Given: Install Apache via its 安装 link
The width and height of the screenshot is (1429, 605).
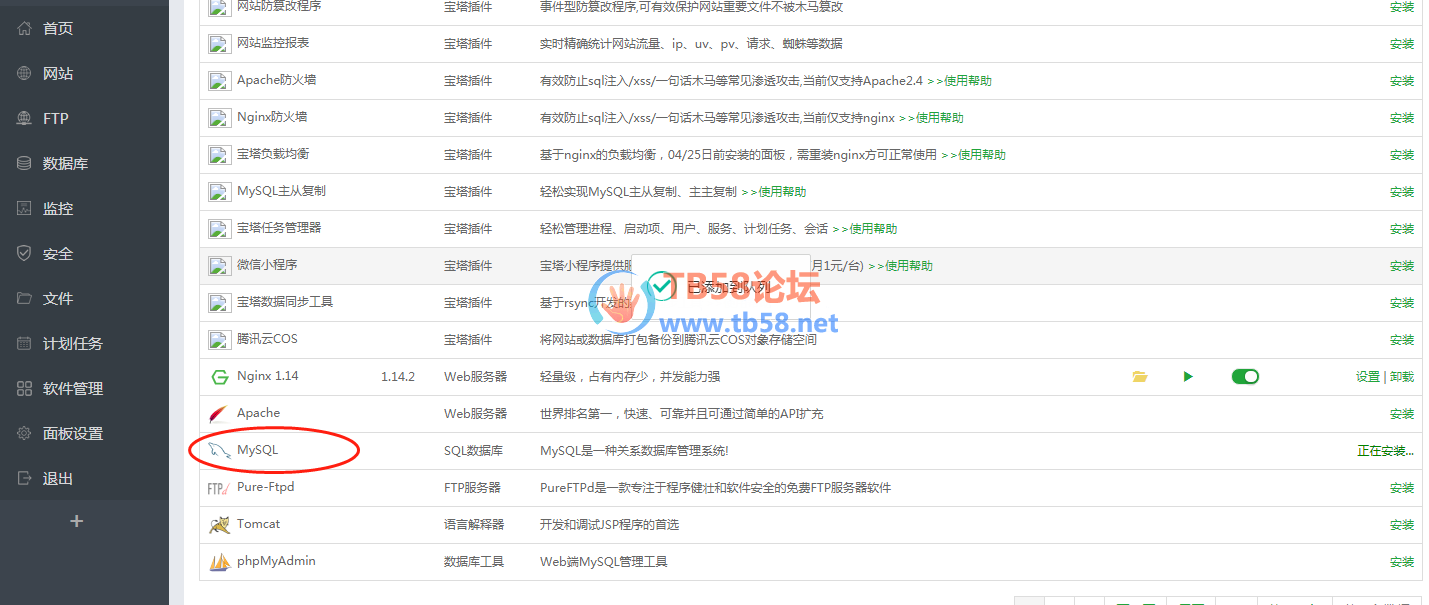Looking at the screenshot, I should click(1402, 414).
